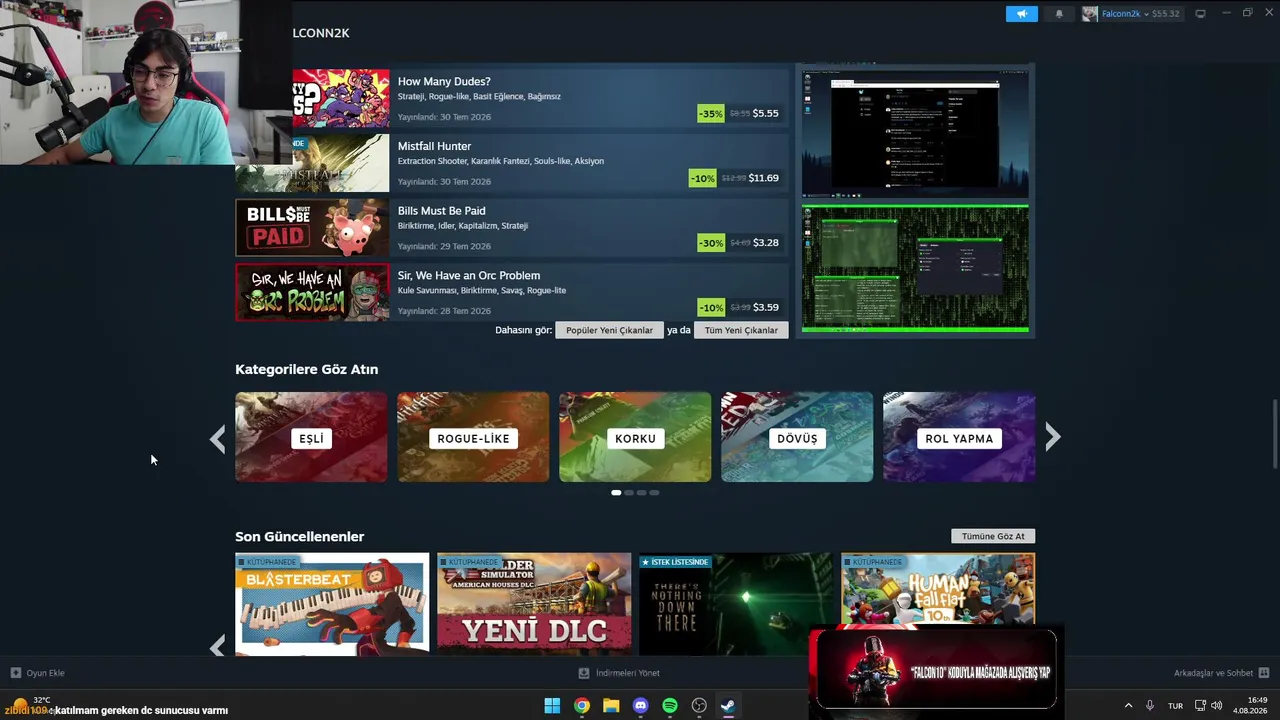Go to previous categories with left arrow
1280x720 pixels.
tap(217, 437)
